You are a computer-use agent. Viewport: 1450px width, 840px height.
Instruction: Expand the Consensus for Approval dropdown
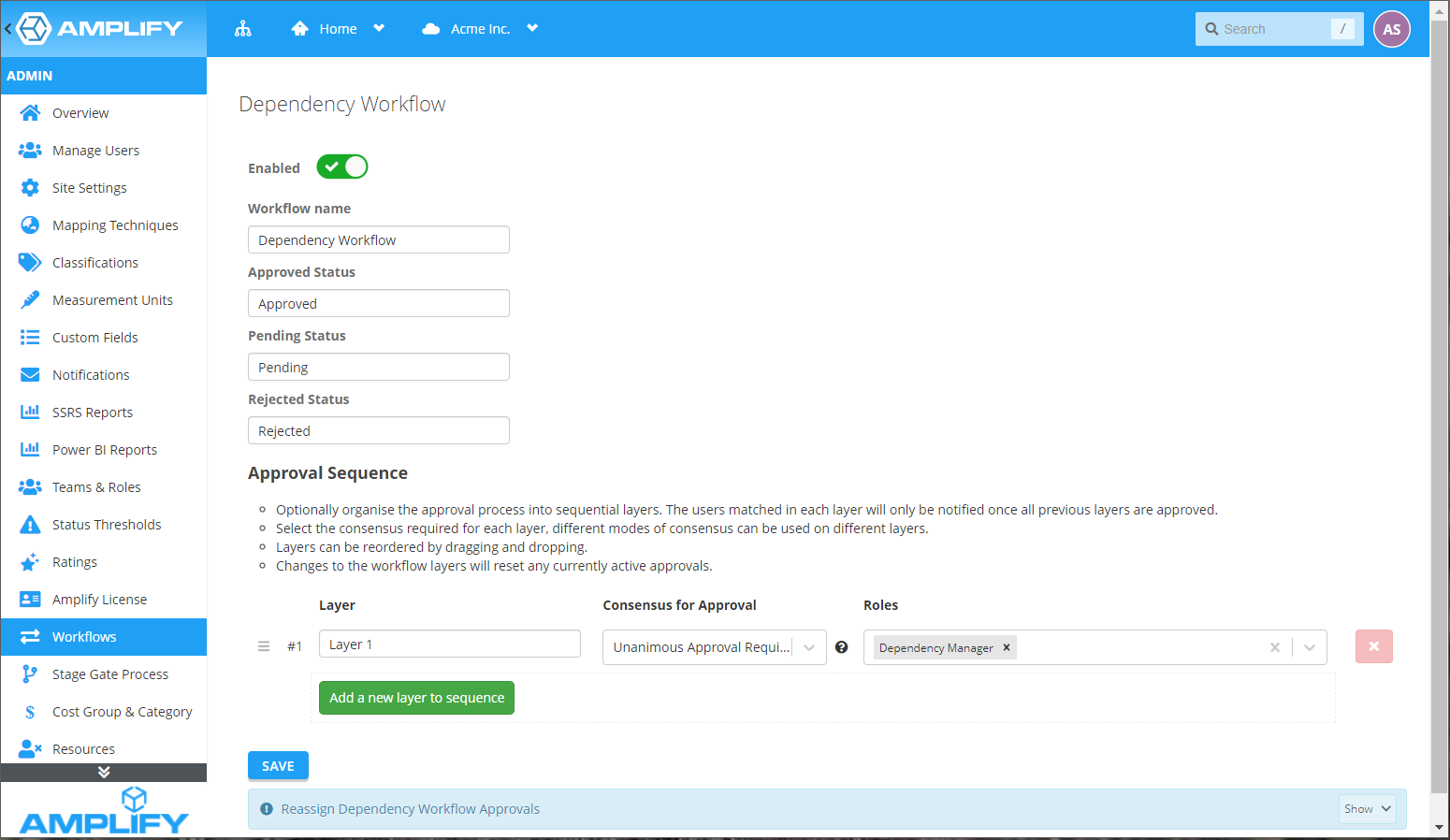[x=809, y=646]
